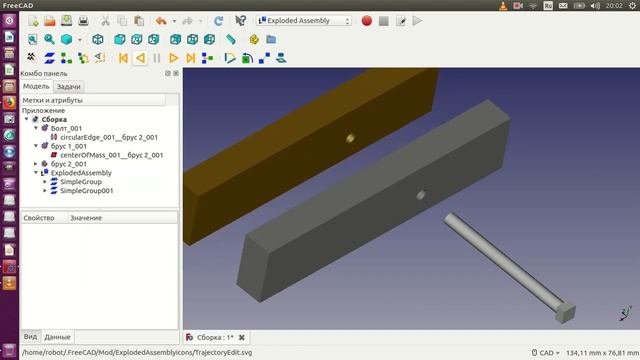Screen dimensions: 640x360
Task: Expand the брус 2_001 tree node
Action: click(x=36, y=164)
